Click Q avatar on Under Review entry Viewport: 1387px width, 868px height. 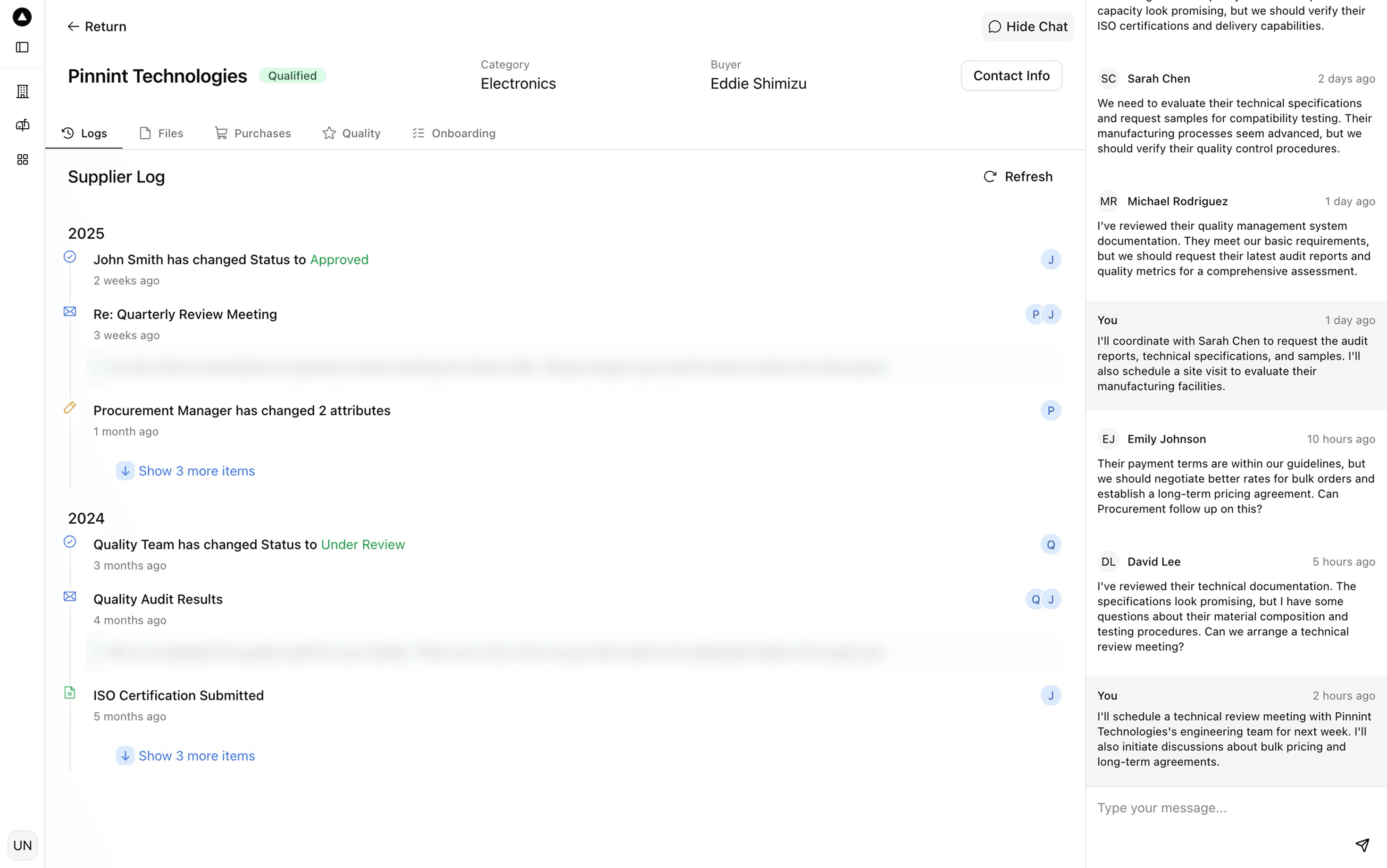[x=1051, y=544]
